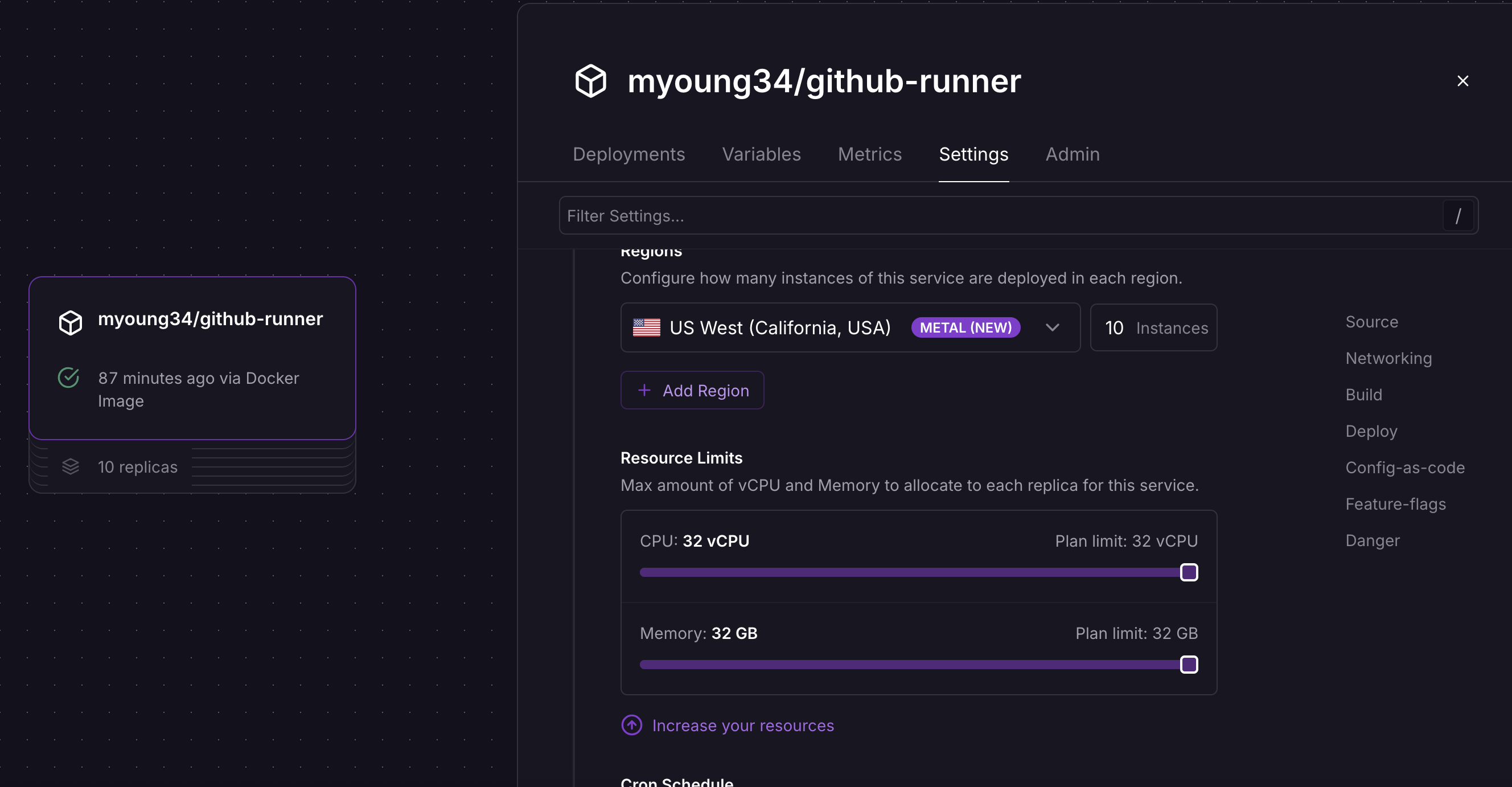Open the Increase your resources link
This screenshot has width=1512, height=787.
[x=742, y=725]
